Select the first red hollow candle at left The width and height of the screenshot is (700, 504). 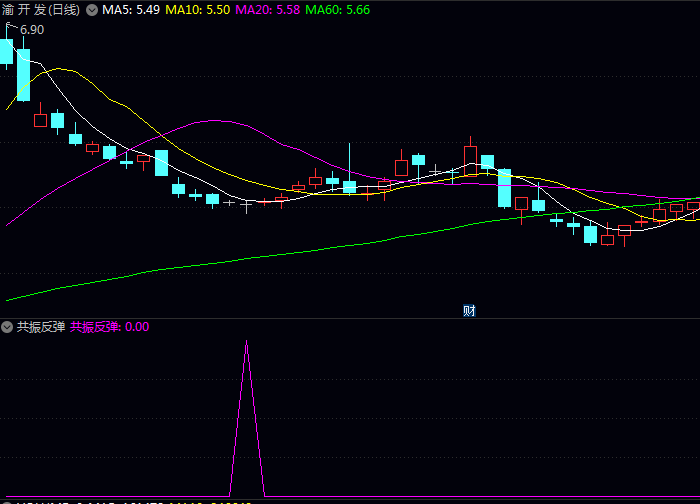click(x=40, y=120)
